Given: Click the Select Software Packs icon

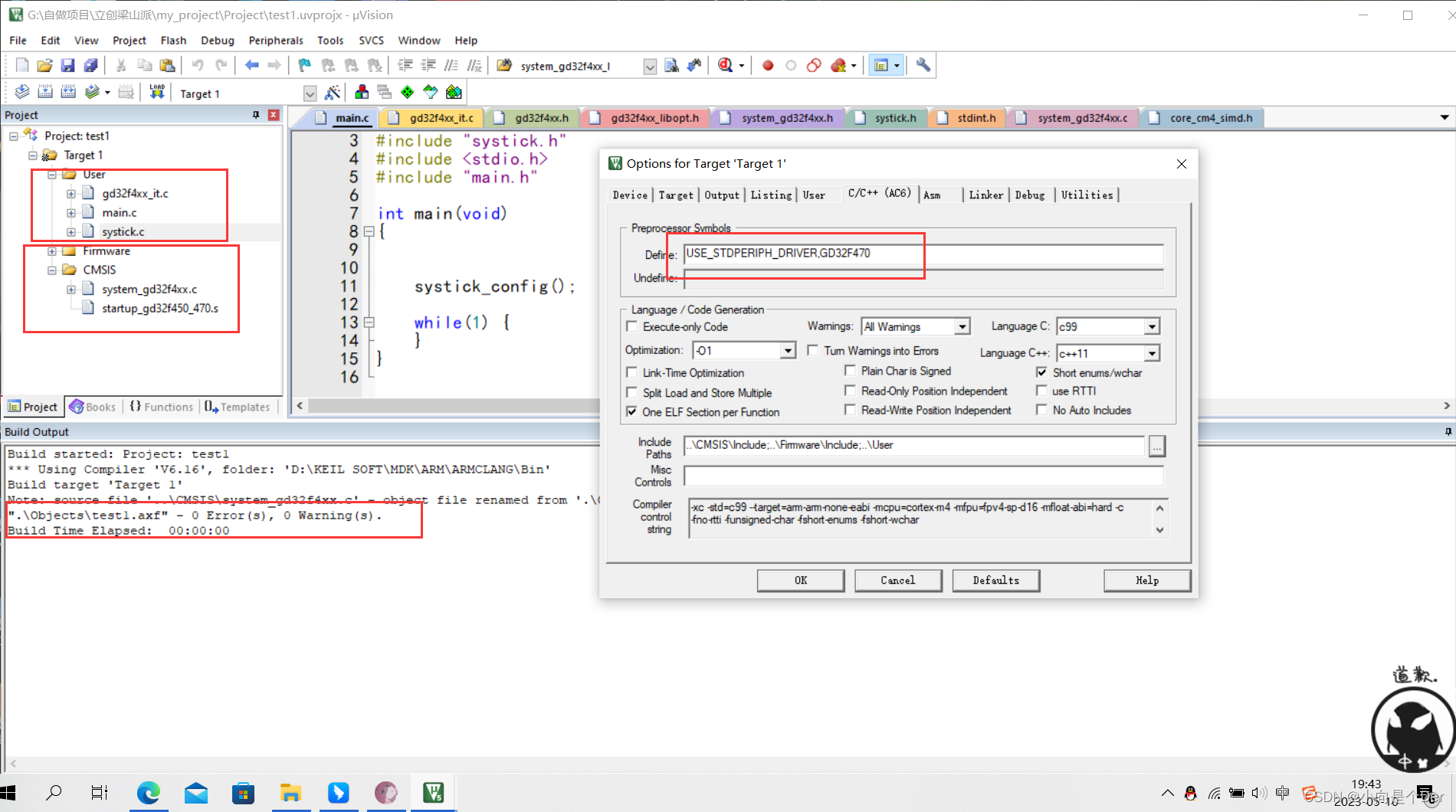Looking at the screenshot, I should pyautogui.click(x=431, y=93).
